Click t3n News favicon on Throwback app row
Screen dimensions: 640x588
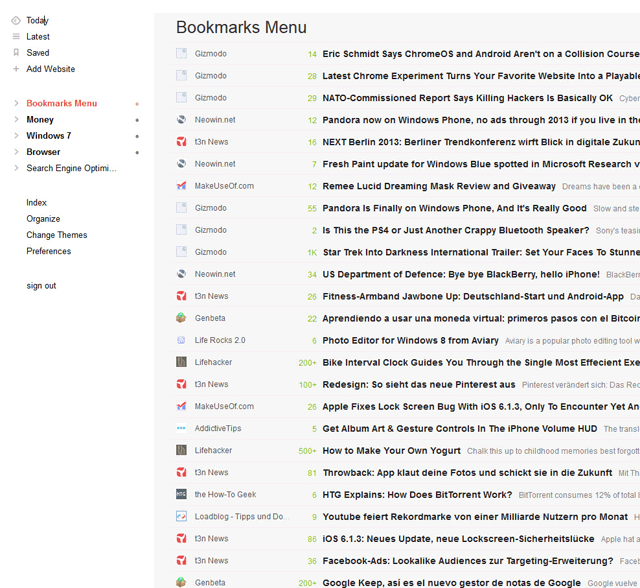click(181, 472)
